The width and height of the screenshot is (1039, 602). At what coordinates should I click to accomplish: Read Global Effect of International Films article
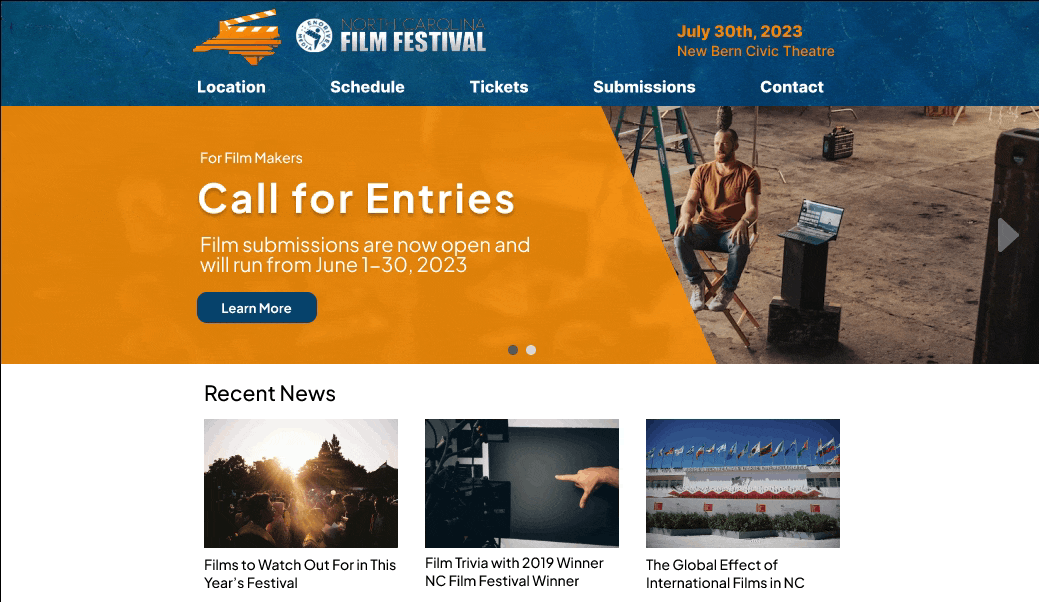[725, 574]
